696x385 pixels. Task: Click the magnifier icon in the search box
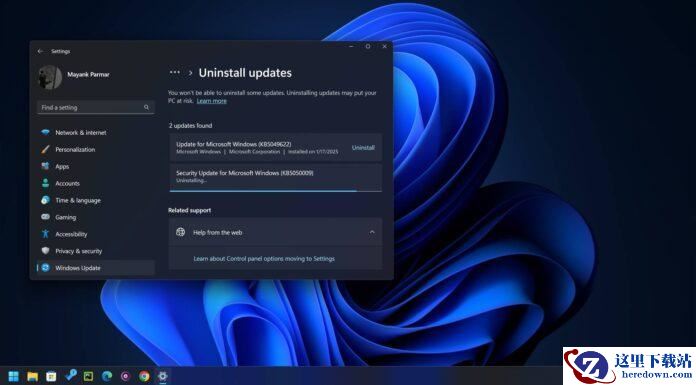pos(146,107)
